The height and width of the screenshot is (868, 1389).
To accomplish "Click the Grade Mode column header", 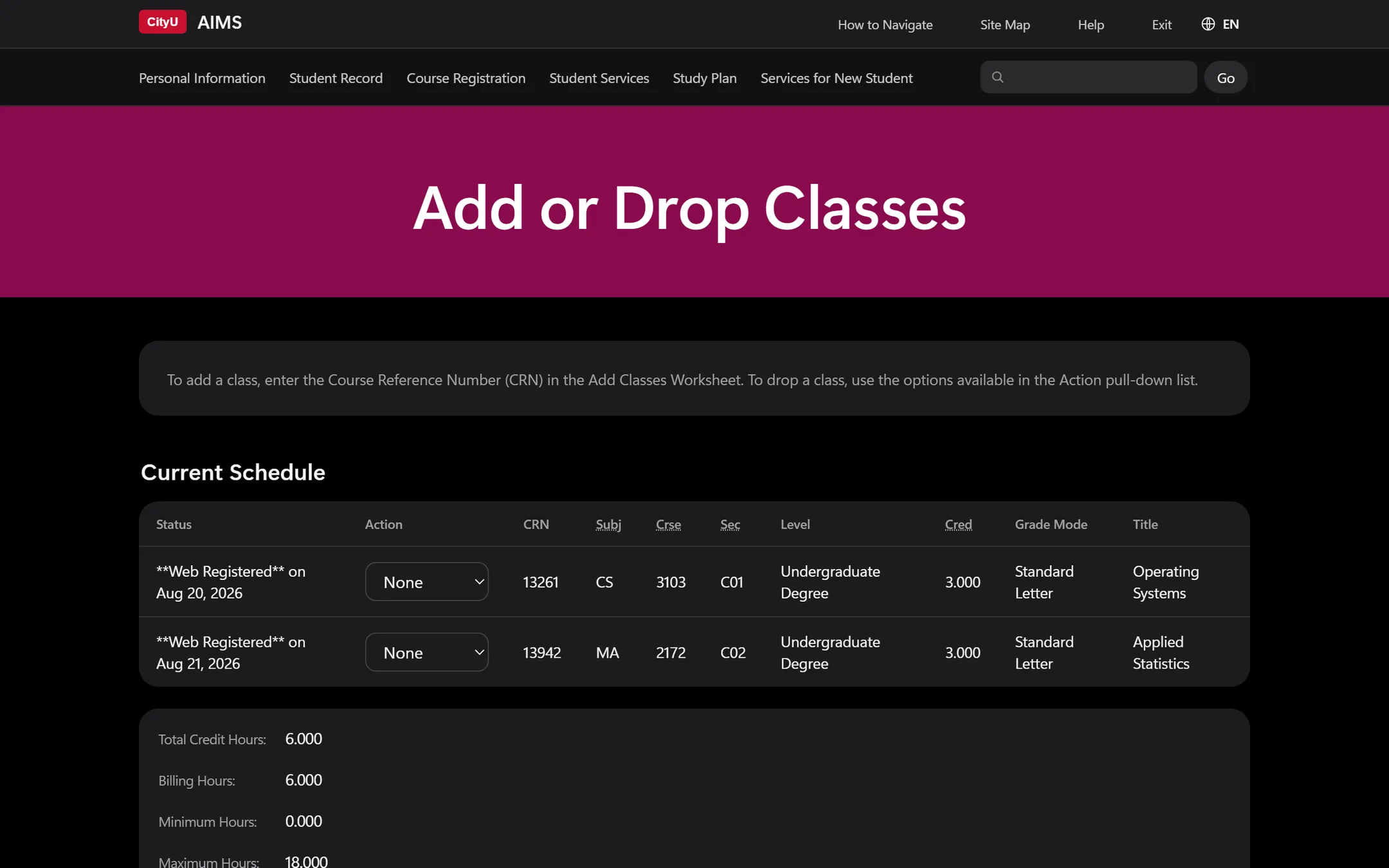I will pyautogui.click(x=1051, y=525).
